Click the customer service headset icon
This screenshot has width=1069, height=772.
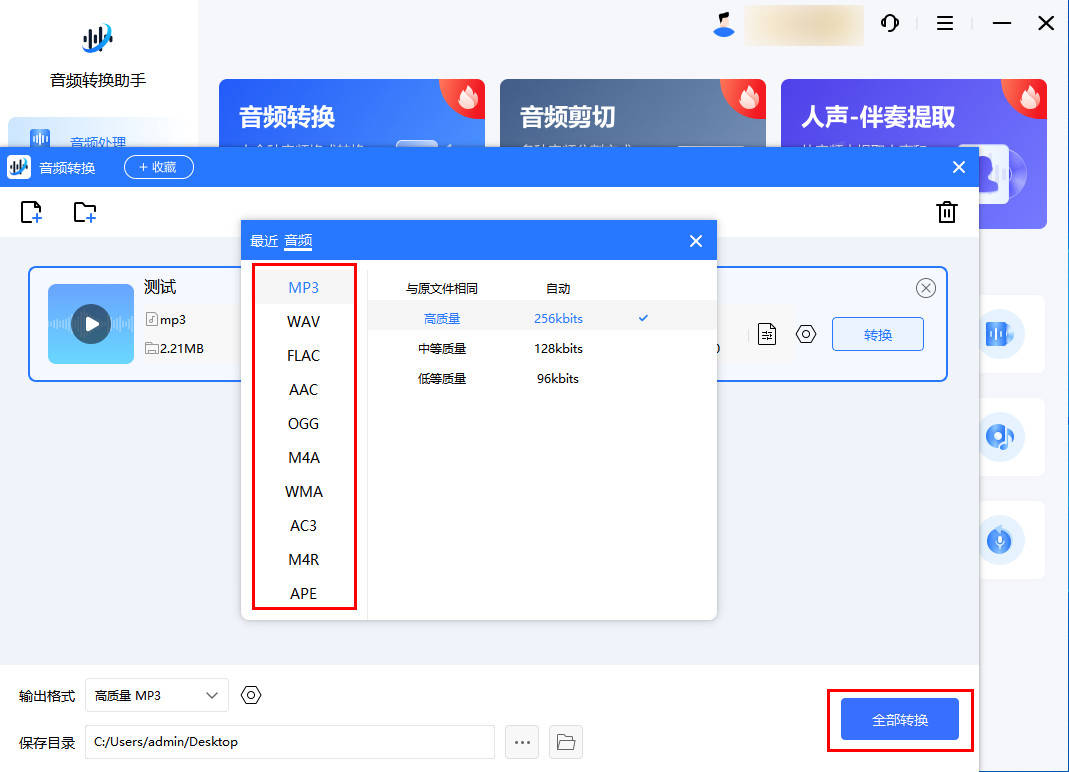coord(889,23)
